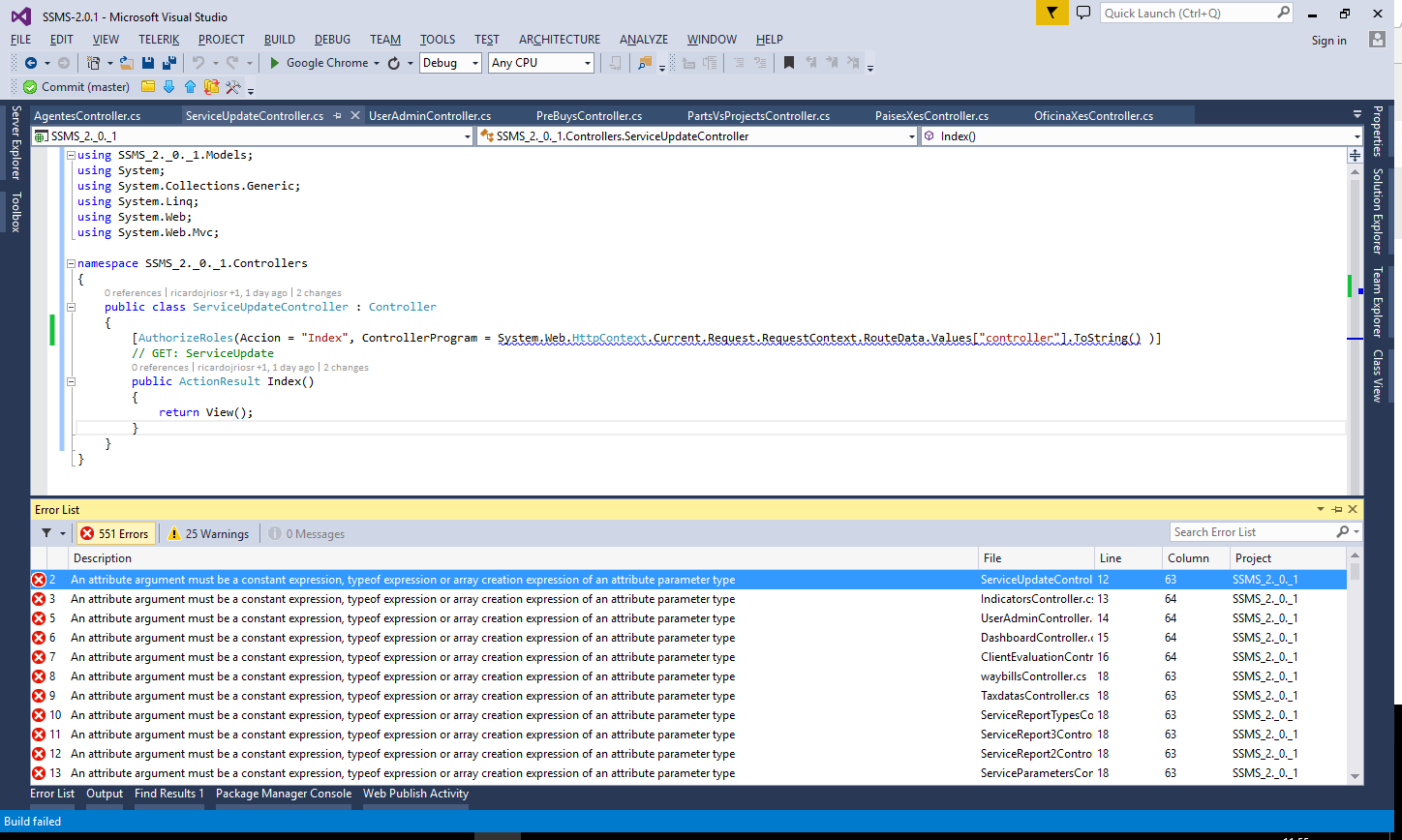The height and width of the screenshot is (840, 1402).
Task: Click the yellow notifications filter flag
Action: 1051,13
